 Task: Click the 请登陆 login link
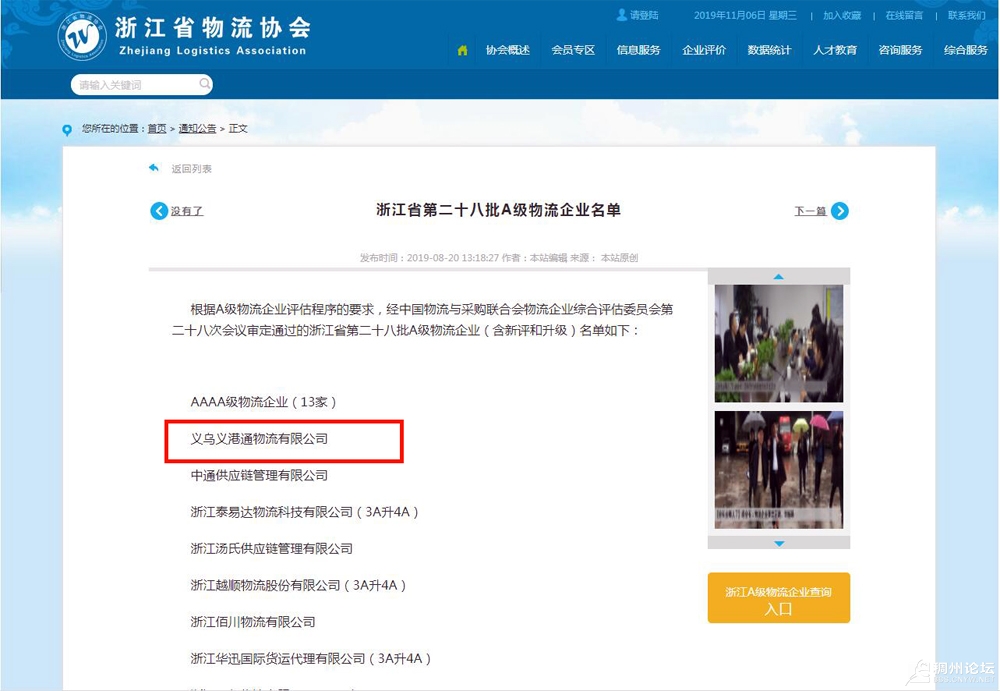click(644, 15)
